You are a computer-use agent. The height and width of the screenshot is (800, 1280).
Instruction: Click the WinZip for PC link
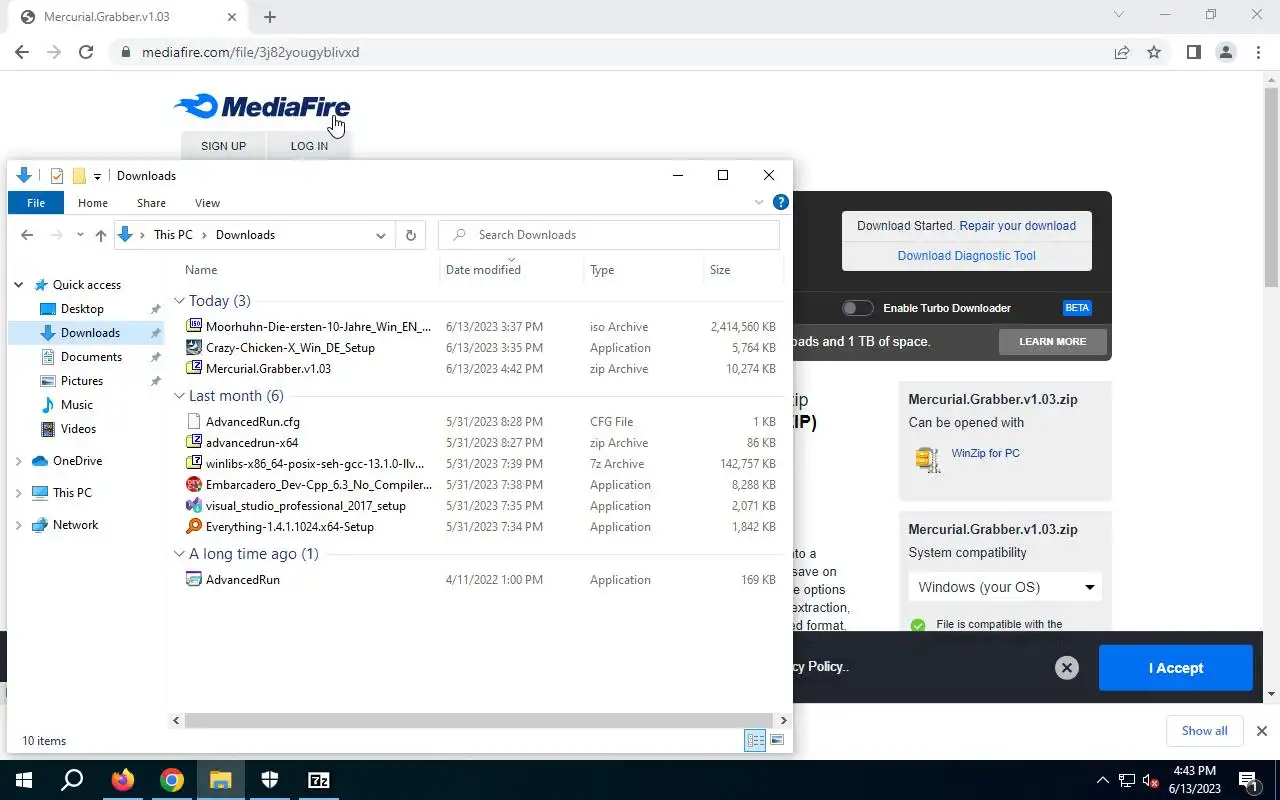point(985,453)
